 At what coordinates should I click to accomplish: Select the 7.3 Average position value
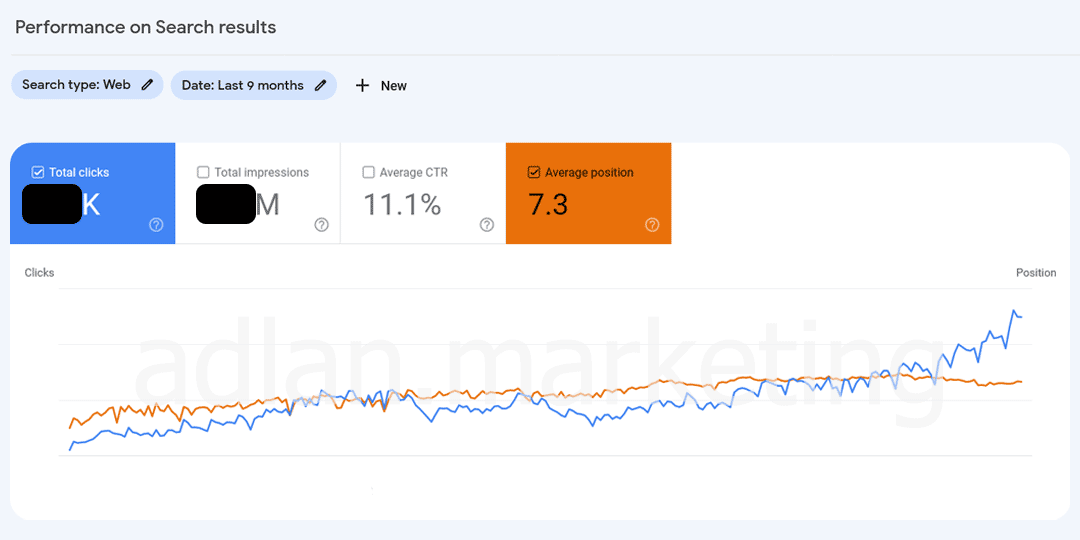548,205
